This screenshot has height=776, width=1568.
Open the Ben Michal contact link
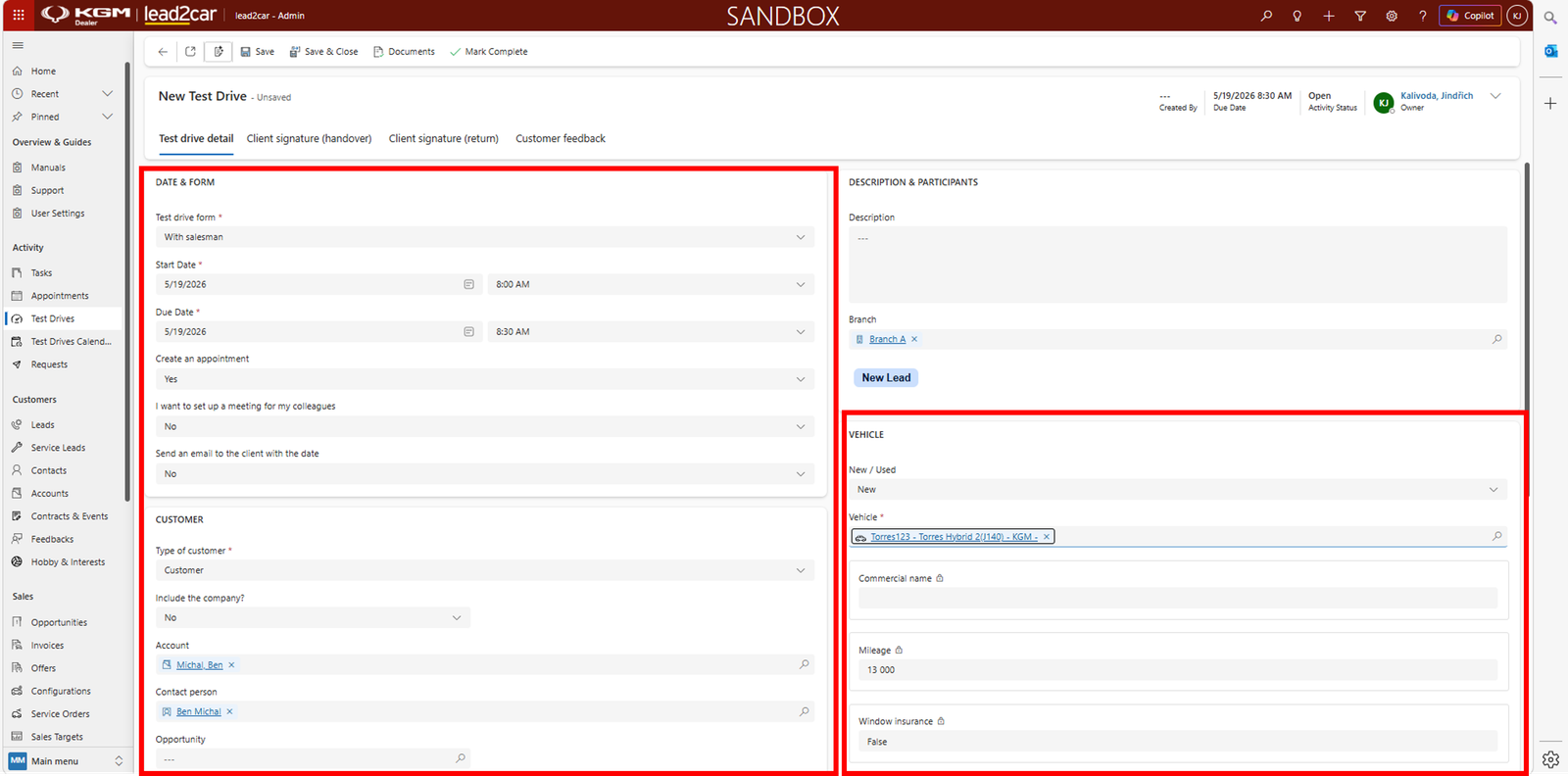pos(199,712)
